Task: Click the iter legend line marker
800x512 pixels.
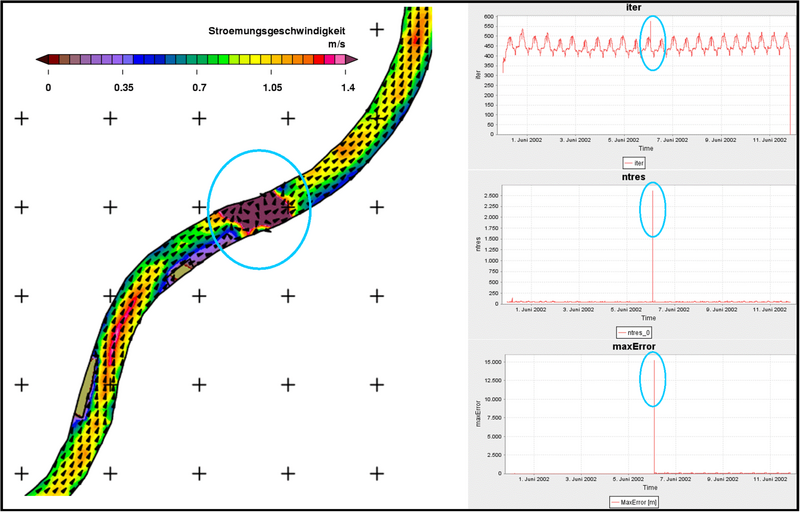Action: (x=628, y=160)
